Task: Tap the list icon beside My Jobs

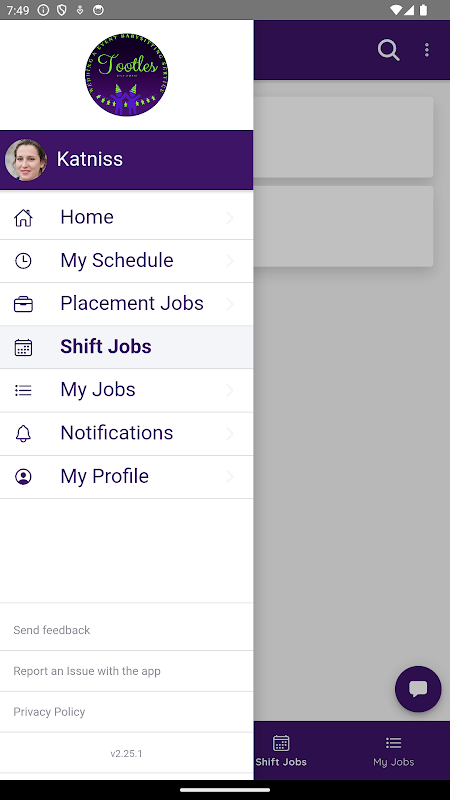Action: [x=23, y=390]
